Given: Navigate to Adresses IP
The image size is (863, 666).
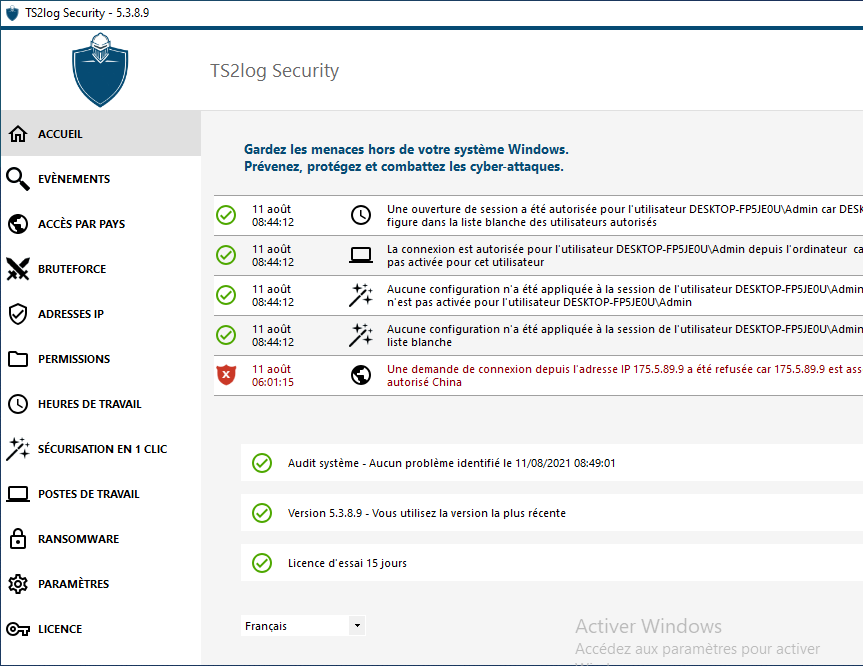Looking at the screenshot, I should 101,314.
